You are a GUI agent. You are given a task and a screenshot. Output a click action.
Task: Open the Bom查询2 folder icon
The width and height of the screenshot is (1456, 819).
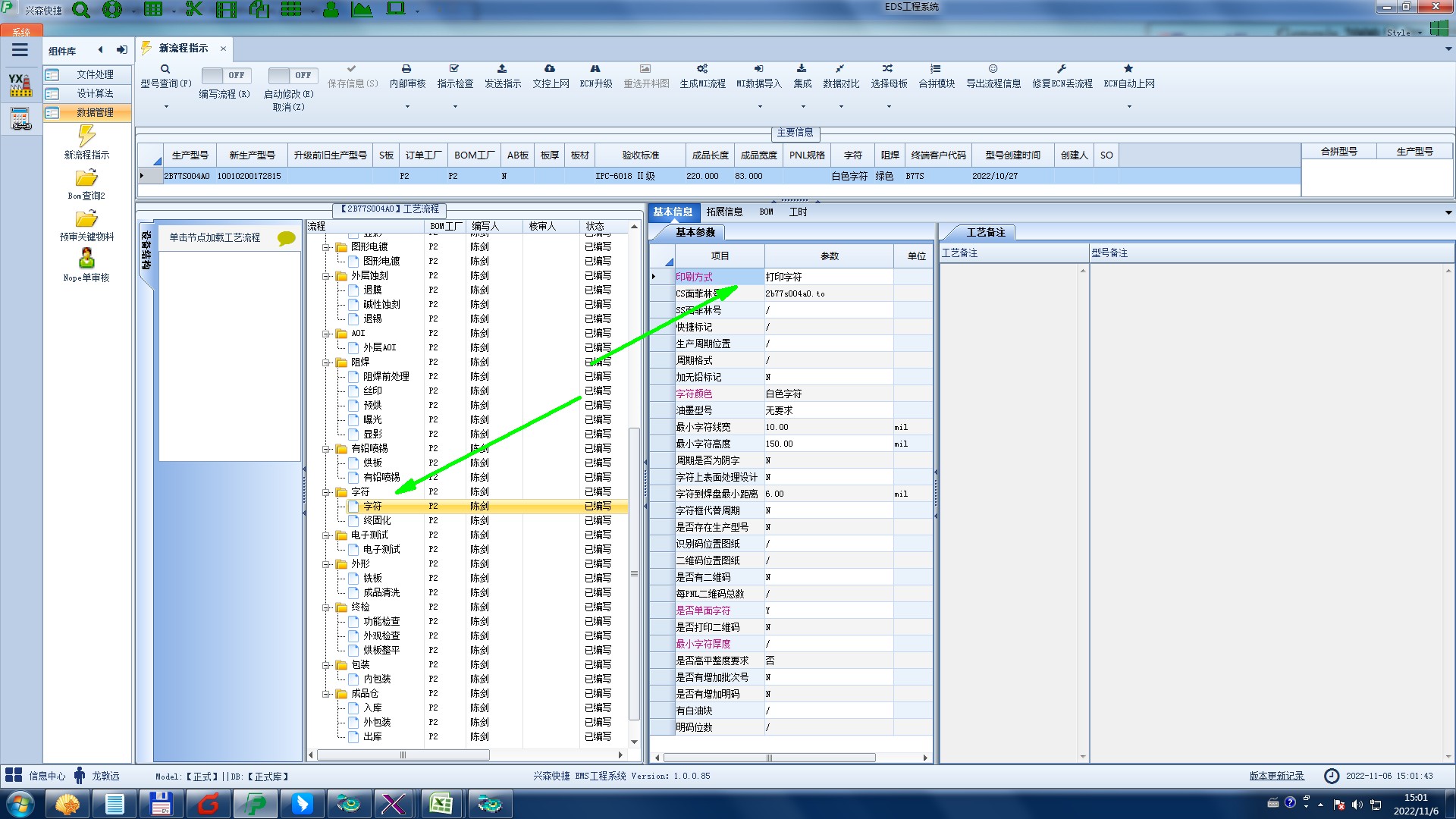[x=86, y=178]
